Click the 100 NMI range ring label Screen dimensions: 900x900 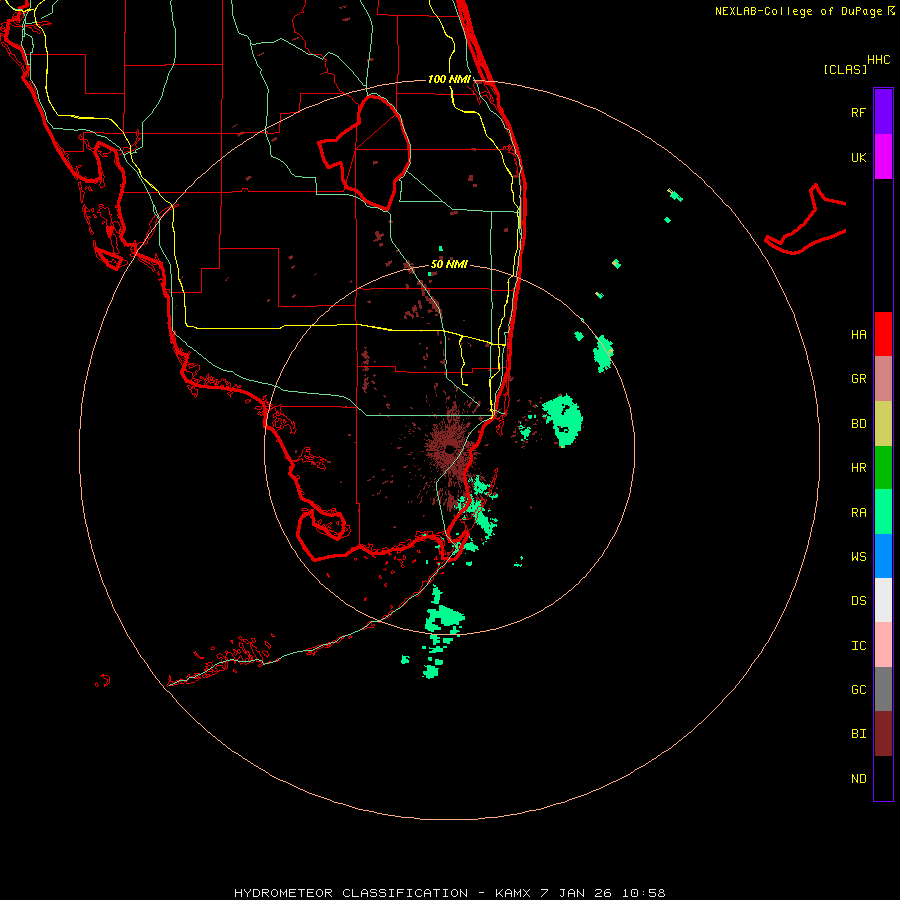tap(449, 79)
